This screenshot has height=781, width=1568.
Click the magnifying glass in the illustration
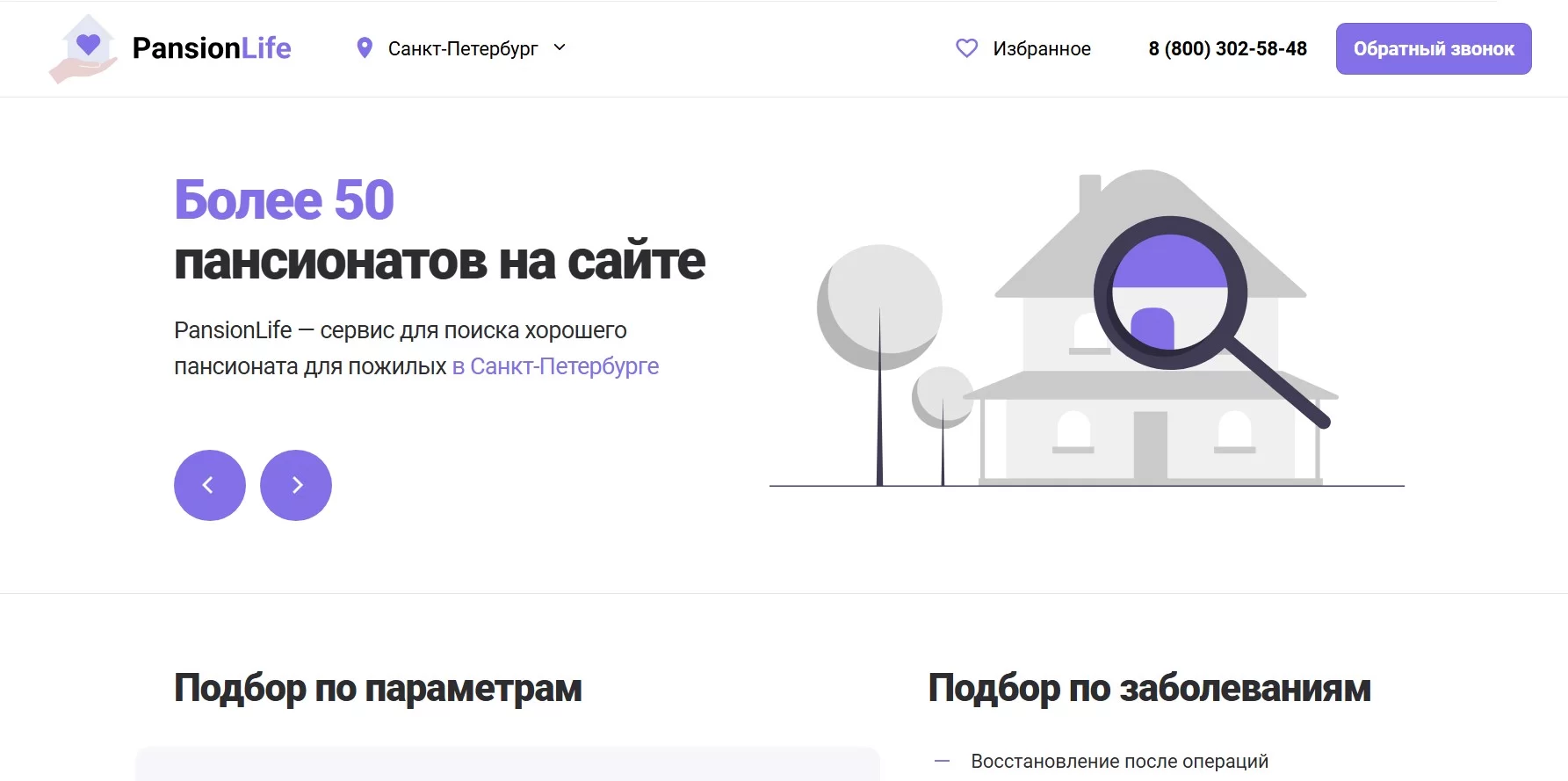(1171, 293)
